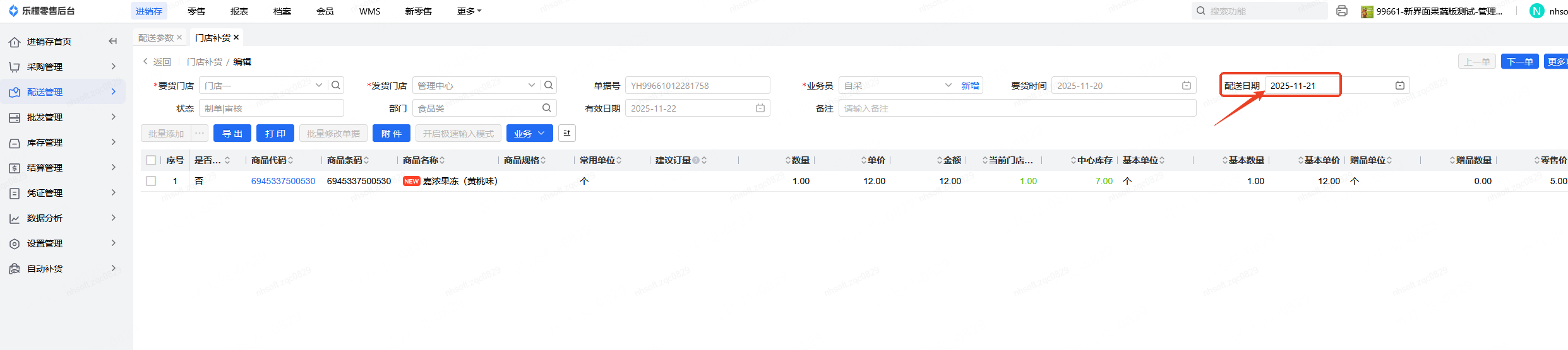
Task: Open product code link 6945337500530
Action: 283,181
